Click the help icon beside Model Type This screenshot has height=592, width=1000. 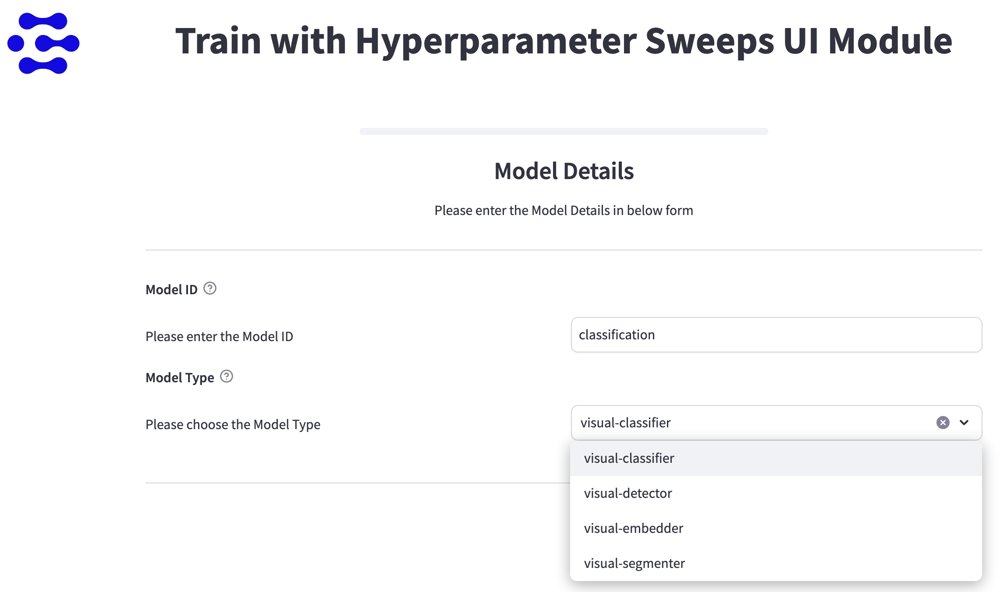pyautogui.click(x=227, y=377)
